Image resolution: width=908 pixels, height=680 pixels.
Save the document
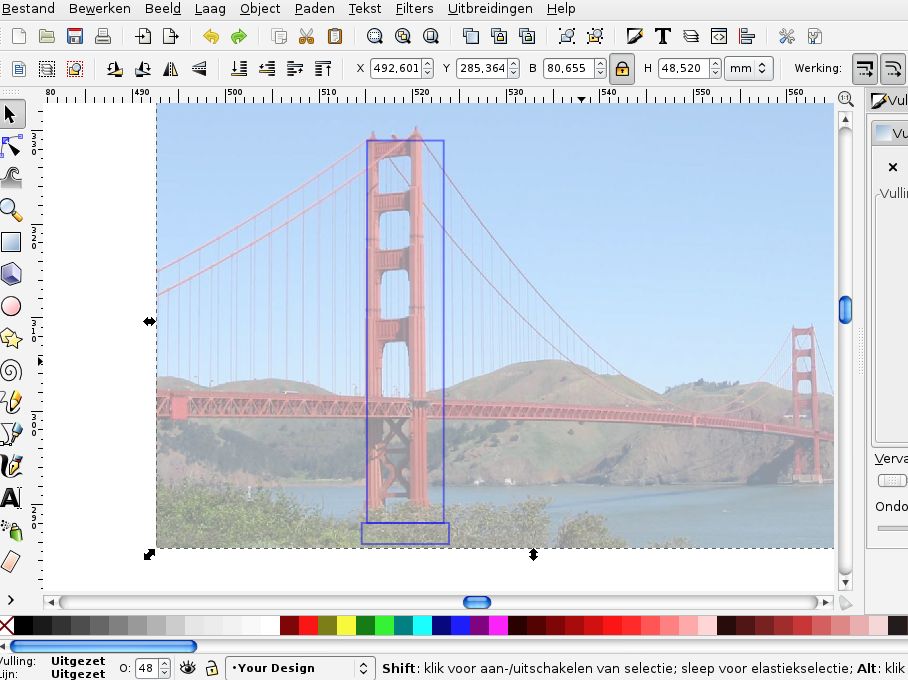click(x=75, y=36)
